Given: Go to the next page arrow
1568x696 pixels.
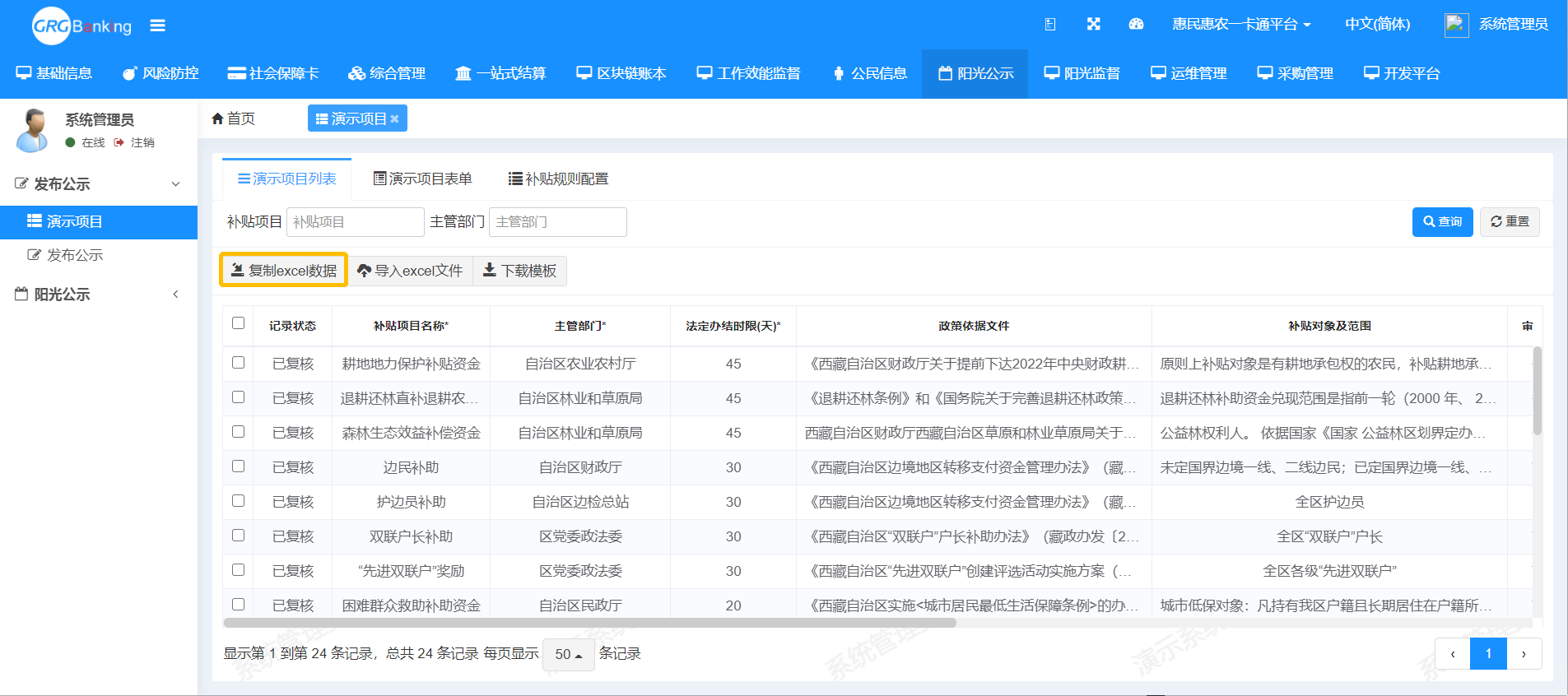Looking at the screenshot, I should (1524, 654).
